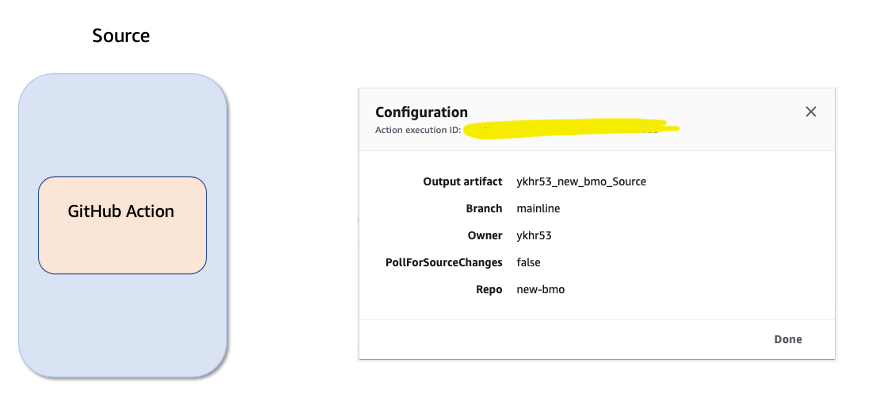This screenshot has width=874, height=399.
Task: Select the GitHub Action box
Action: pos(123,225)
